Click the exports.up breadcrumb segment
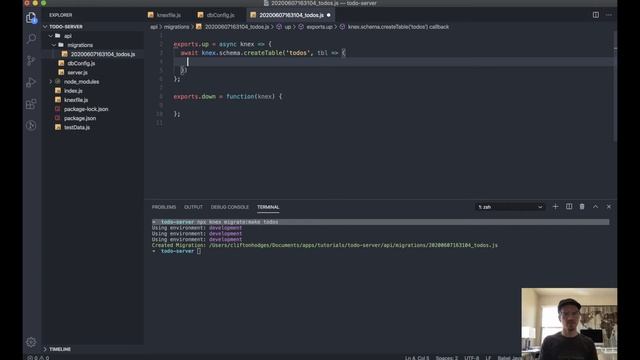This screenshot has height=360, width=640. 319,27
